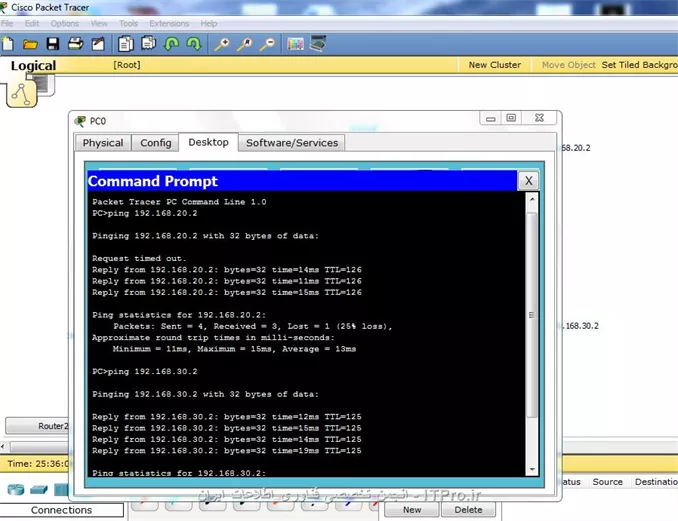Select the Desktop tab in PC0
The image size is (678, 521).
(x=208, y=142)
